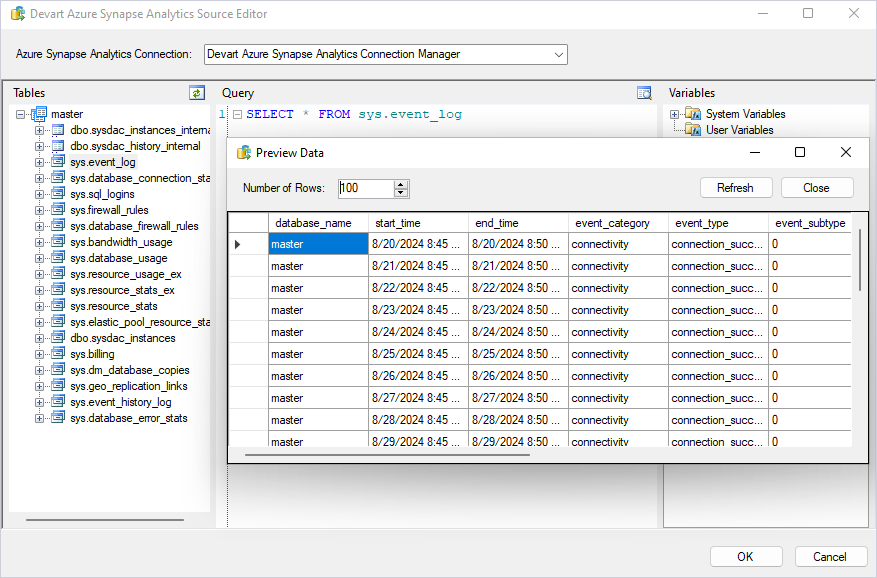Click the OK button
This screenshot has height=578, width=877.
[x=746, y=557]
